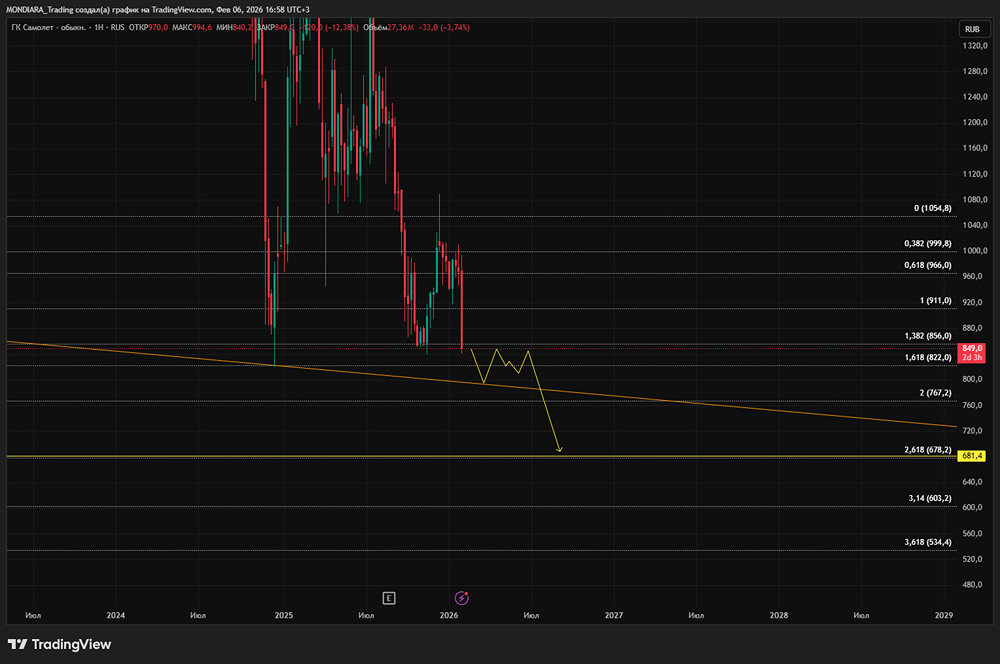Click the 2028 label on time axis
Image resolution: width=1000 pixels, height=664 pixels.
[779, 616]
